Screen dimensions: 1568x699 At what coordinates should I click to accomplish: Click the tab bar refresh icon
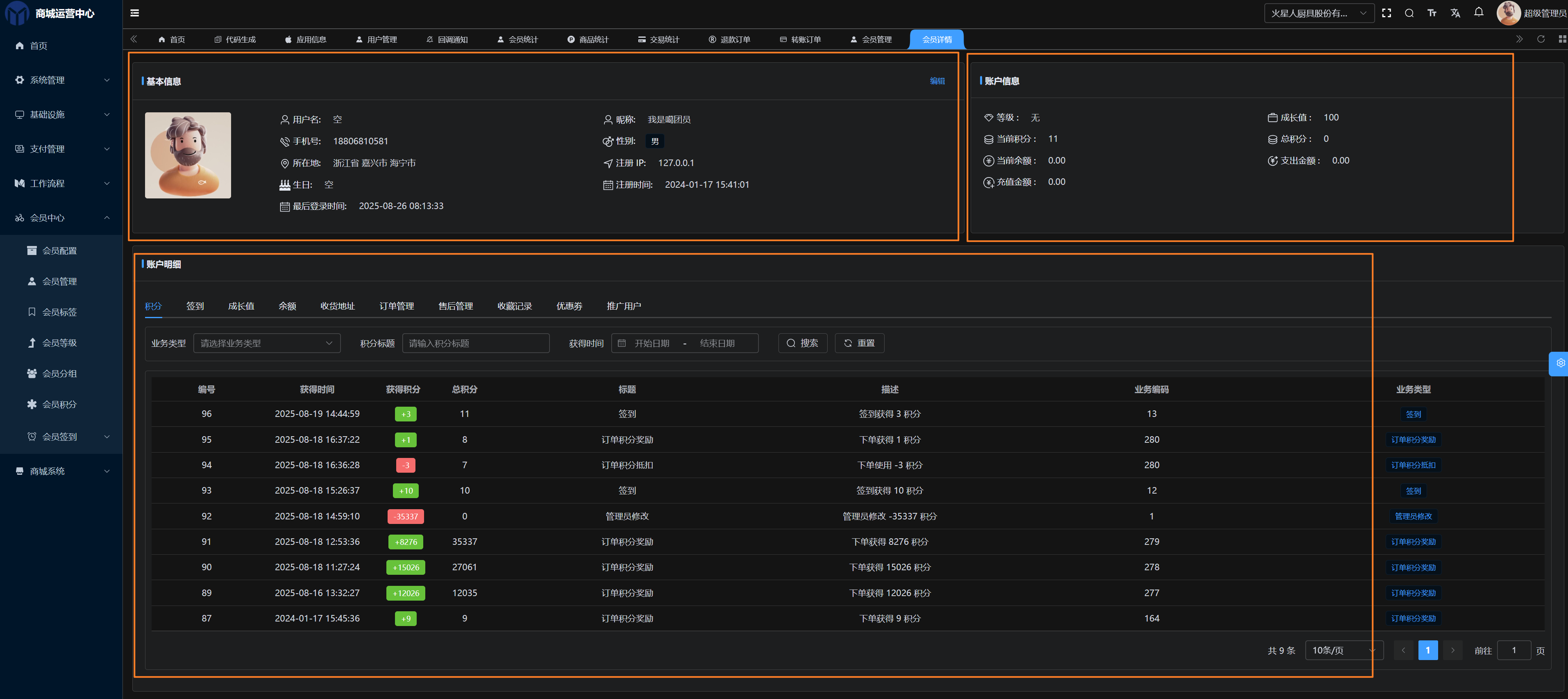[x=1541, y=39]
